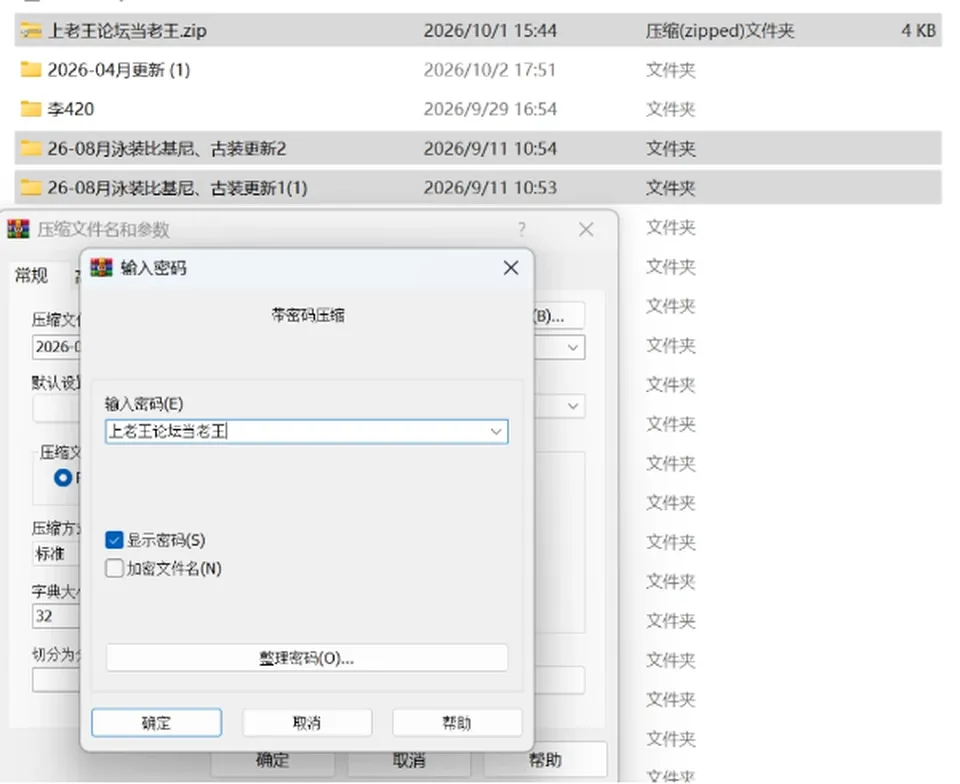The image size is (960, 784).
Task: Click the 输入密码(E) text field
Action: (307, 431)
